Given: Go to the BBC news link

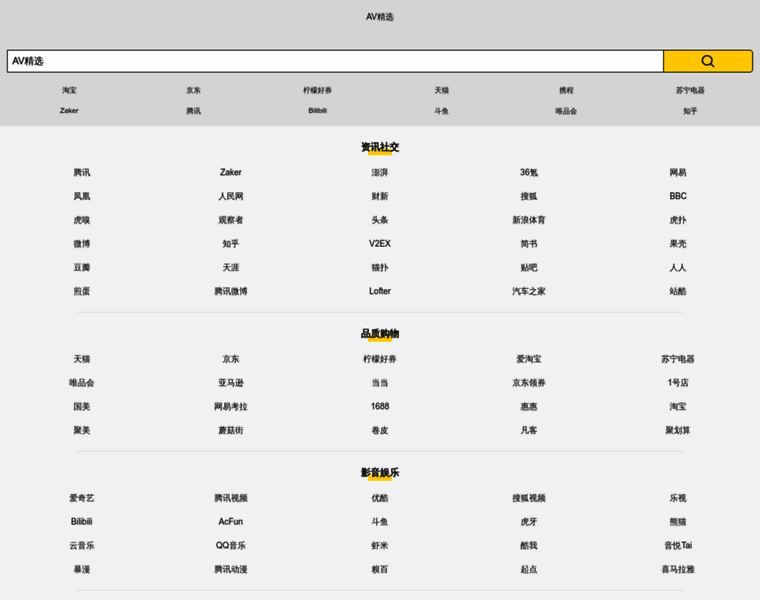Looking at the screenshot, I should [x=678, y=196].
